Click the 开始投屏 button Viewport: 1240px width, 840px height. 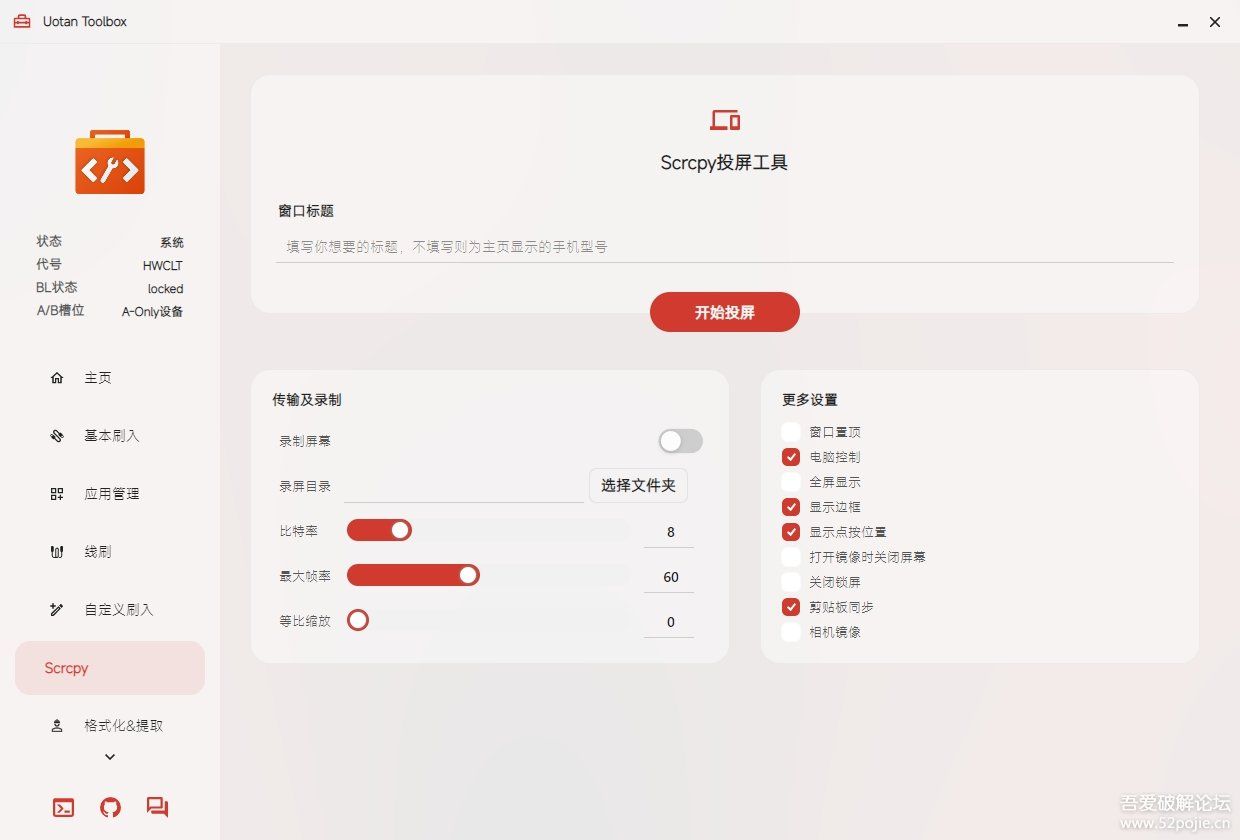(725, 312)
